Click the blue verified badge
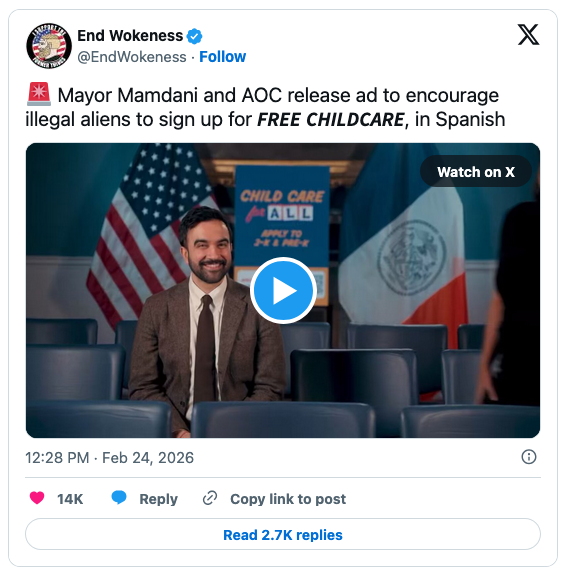Screen dimensions: 564x573 pyautogui.click(x=194, y=36)
